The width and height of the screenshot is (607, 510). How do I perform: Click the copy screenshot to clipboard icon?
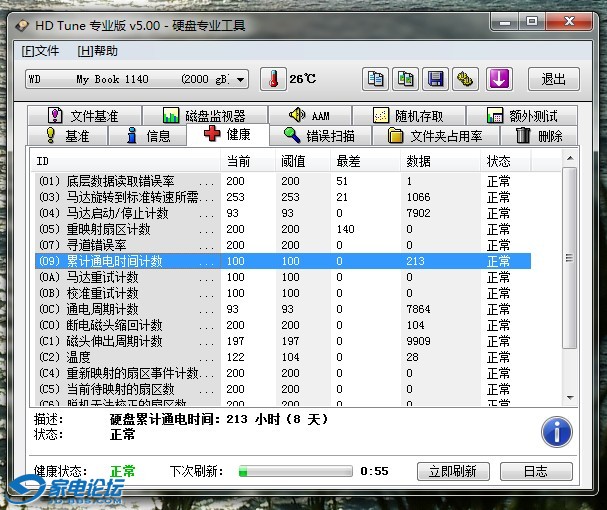tap(405, 79)
